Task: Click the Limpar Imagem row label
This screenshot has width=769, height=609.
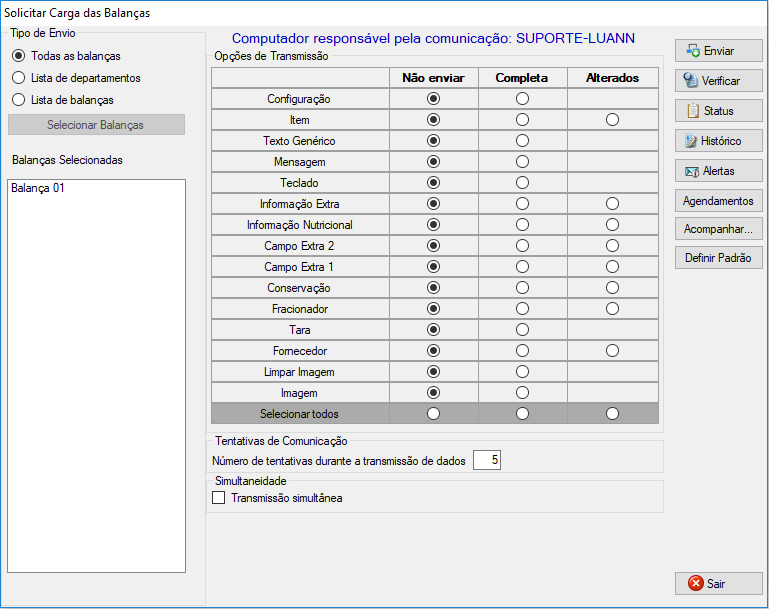Action: [299, 372]
